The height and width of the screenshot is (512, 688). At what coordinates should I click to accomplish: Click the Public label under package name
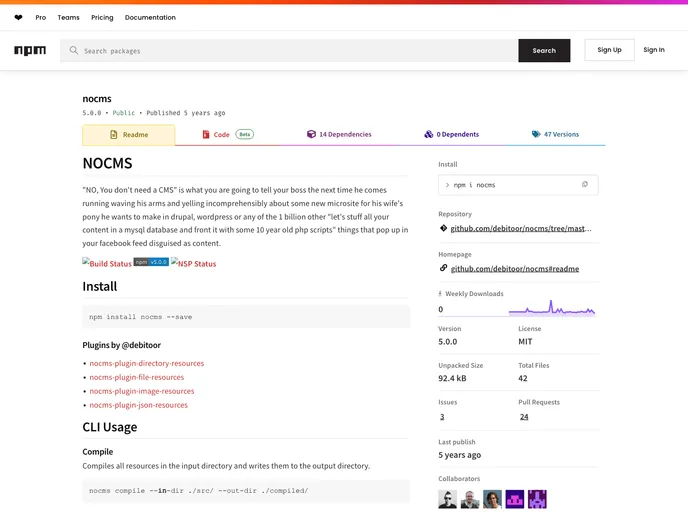(123, 113)
